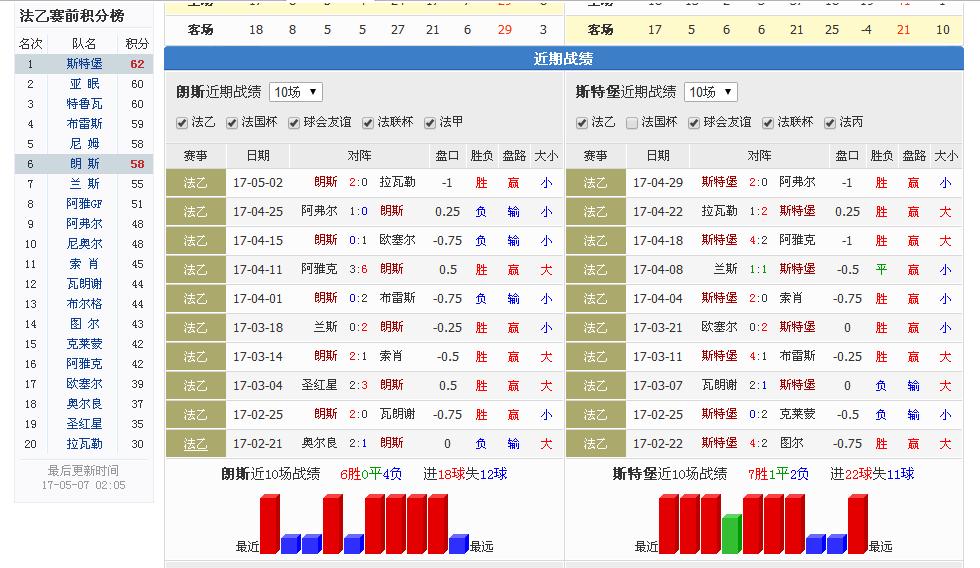This screenshot has height=568, width=980.
Task: Click the 法乙赛前积分榜 standings title
Action: tap(72, 16)
